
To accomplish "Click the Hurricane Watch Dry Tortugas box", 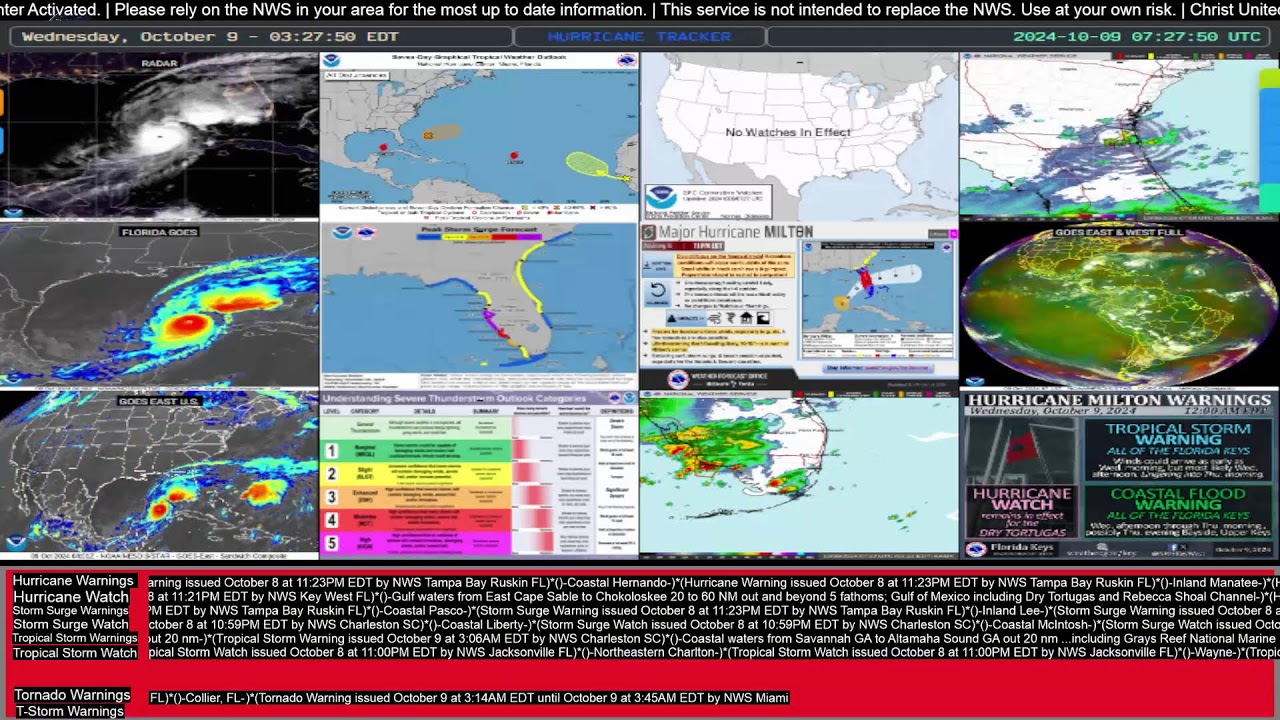I will click(x=1022, y=512).
